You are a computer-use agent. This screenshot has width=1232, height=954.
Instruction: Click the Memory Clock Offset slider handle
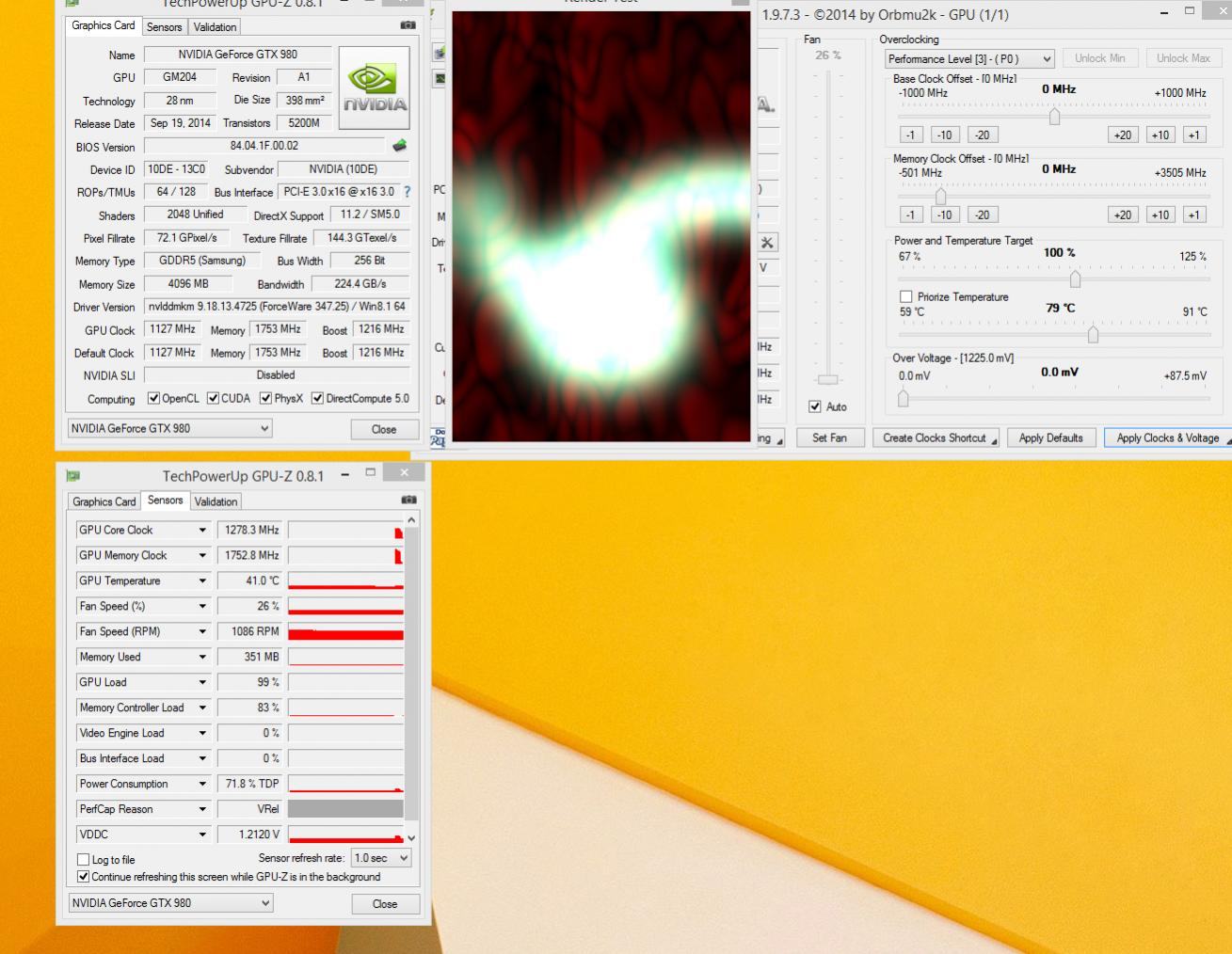point(940,197)
